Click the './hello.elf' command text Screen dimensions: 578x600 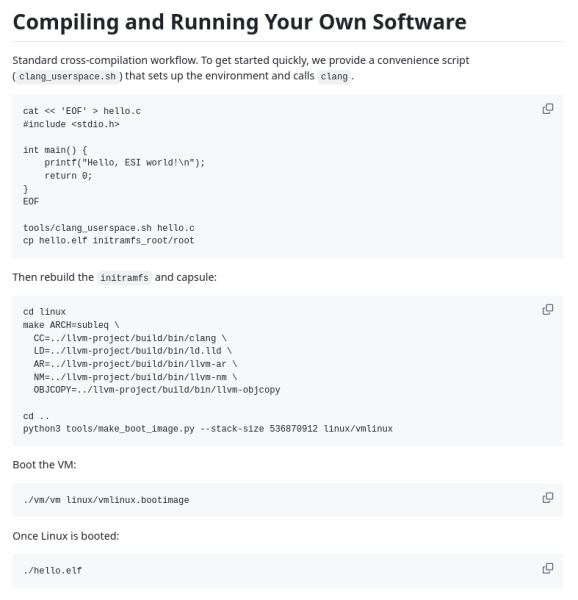[52, 571]
